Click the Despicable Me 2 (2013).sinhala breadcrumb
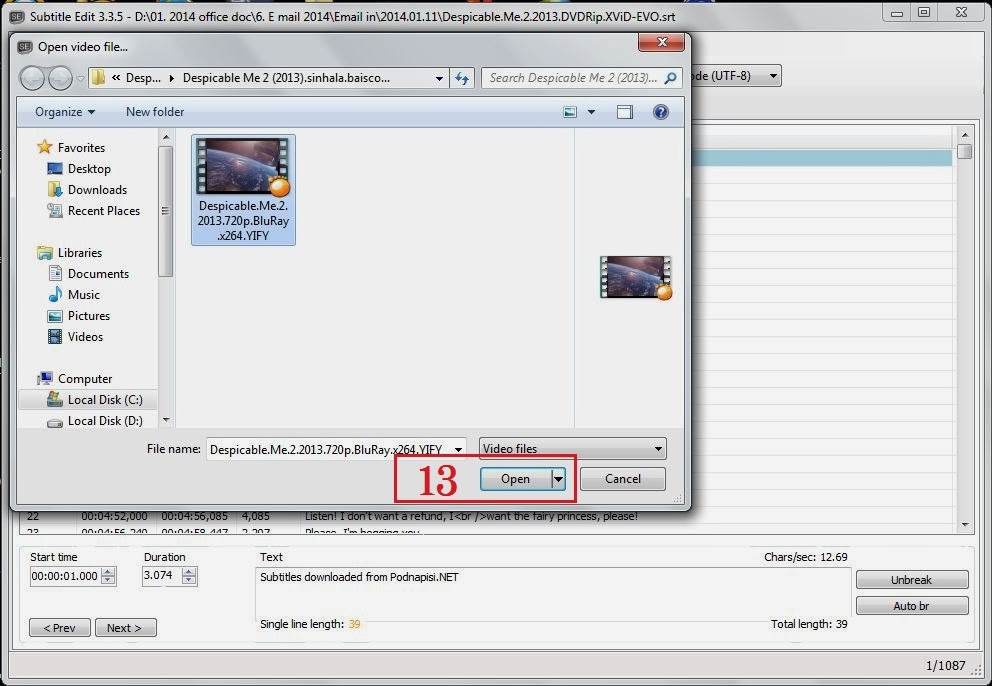The image size is (992, 686). click(x=286, y=78)
